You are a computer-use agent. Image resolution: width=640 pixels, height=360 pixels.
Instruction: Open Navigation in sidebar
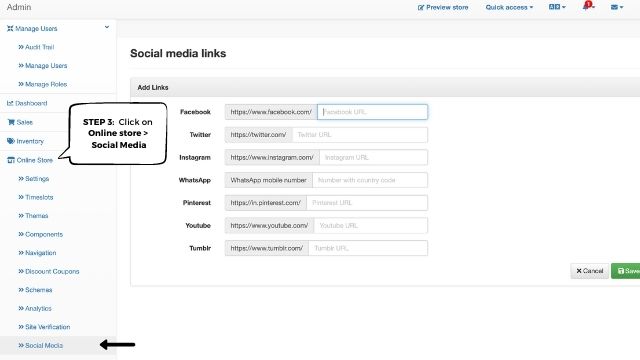click(x=37, y=253)
